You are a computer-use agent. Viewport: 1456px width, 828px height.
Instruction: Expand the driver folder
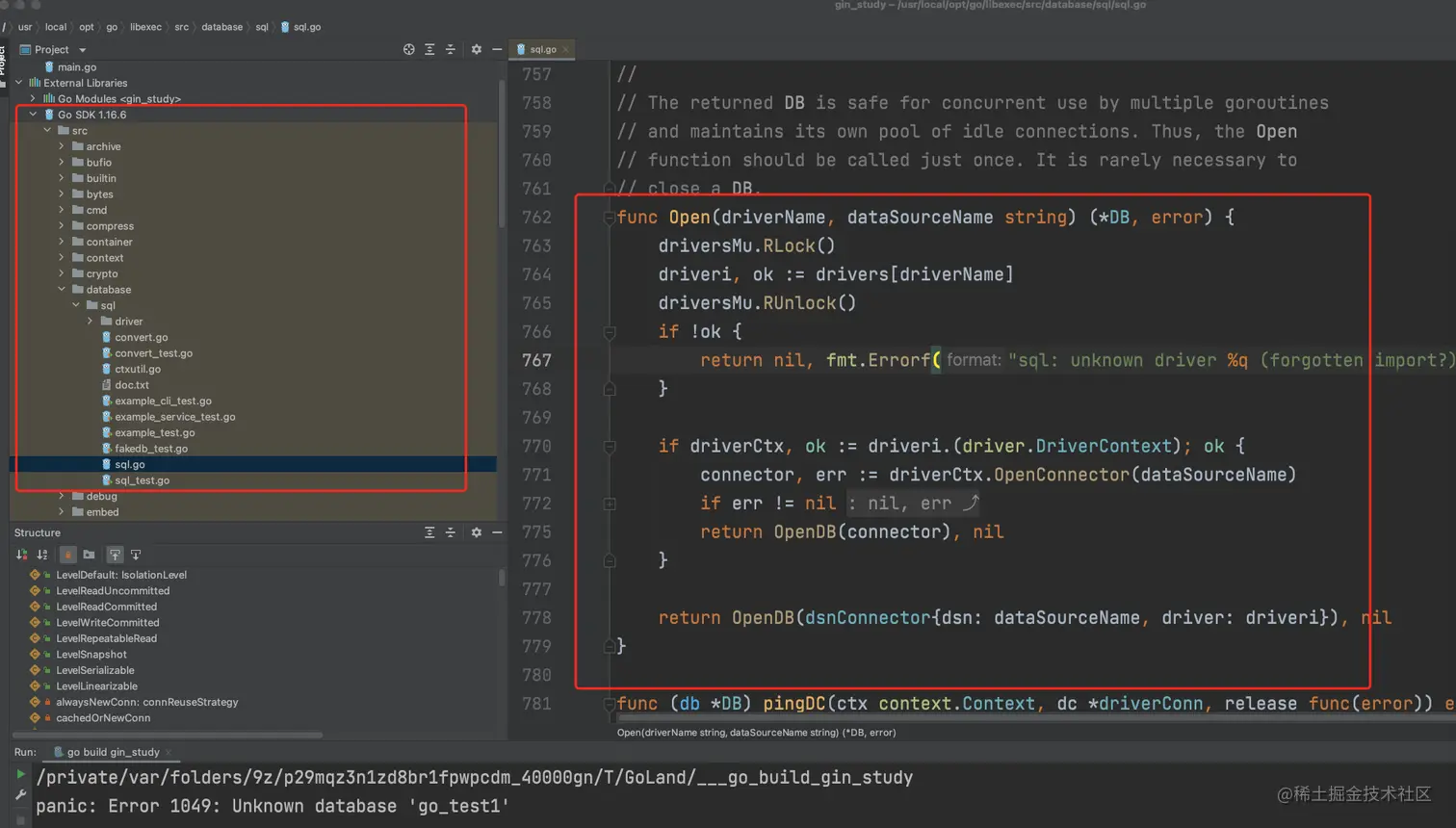(x=91, y=322)
